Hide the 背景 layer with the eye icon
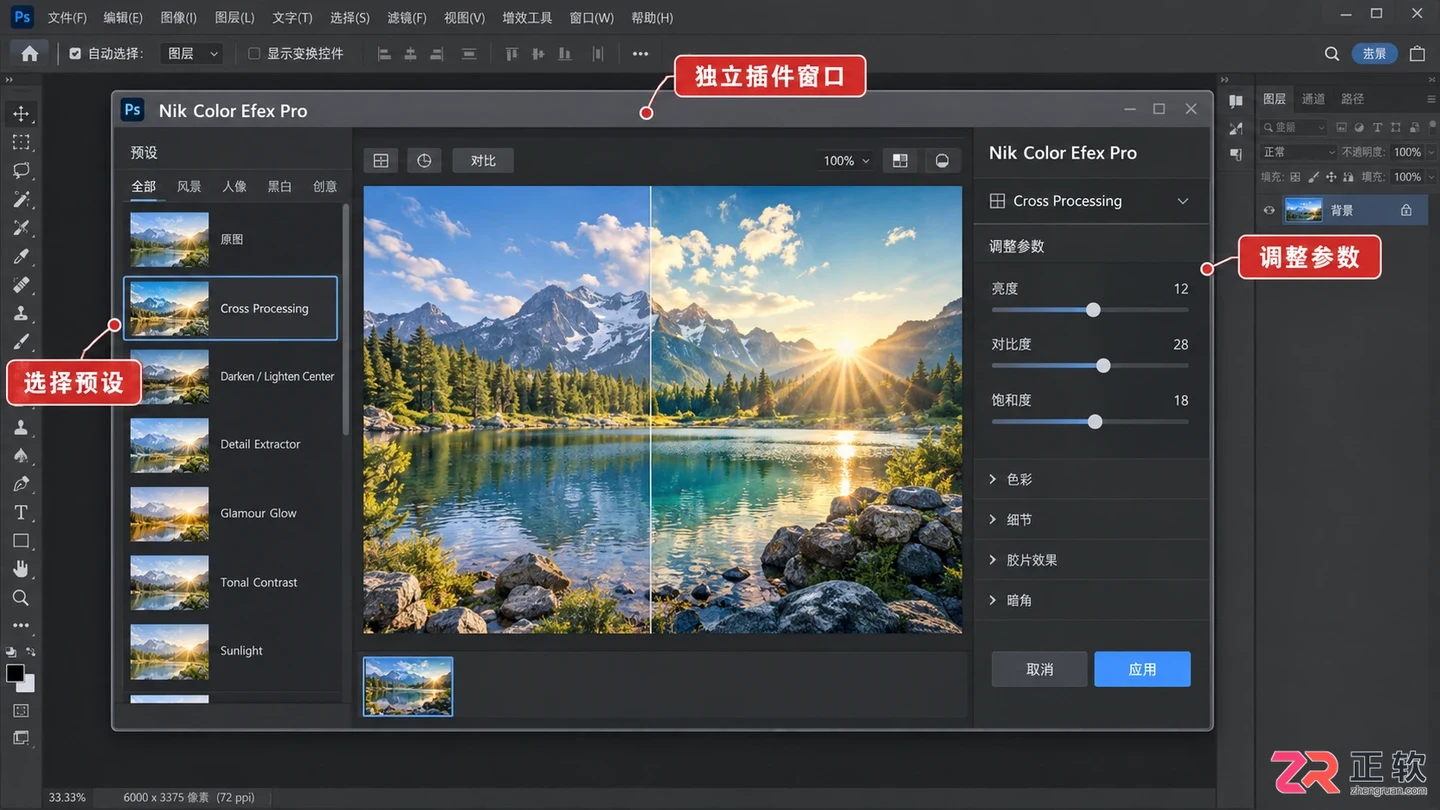This screenshot has height=810, width=1440. coord(1269,210)
